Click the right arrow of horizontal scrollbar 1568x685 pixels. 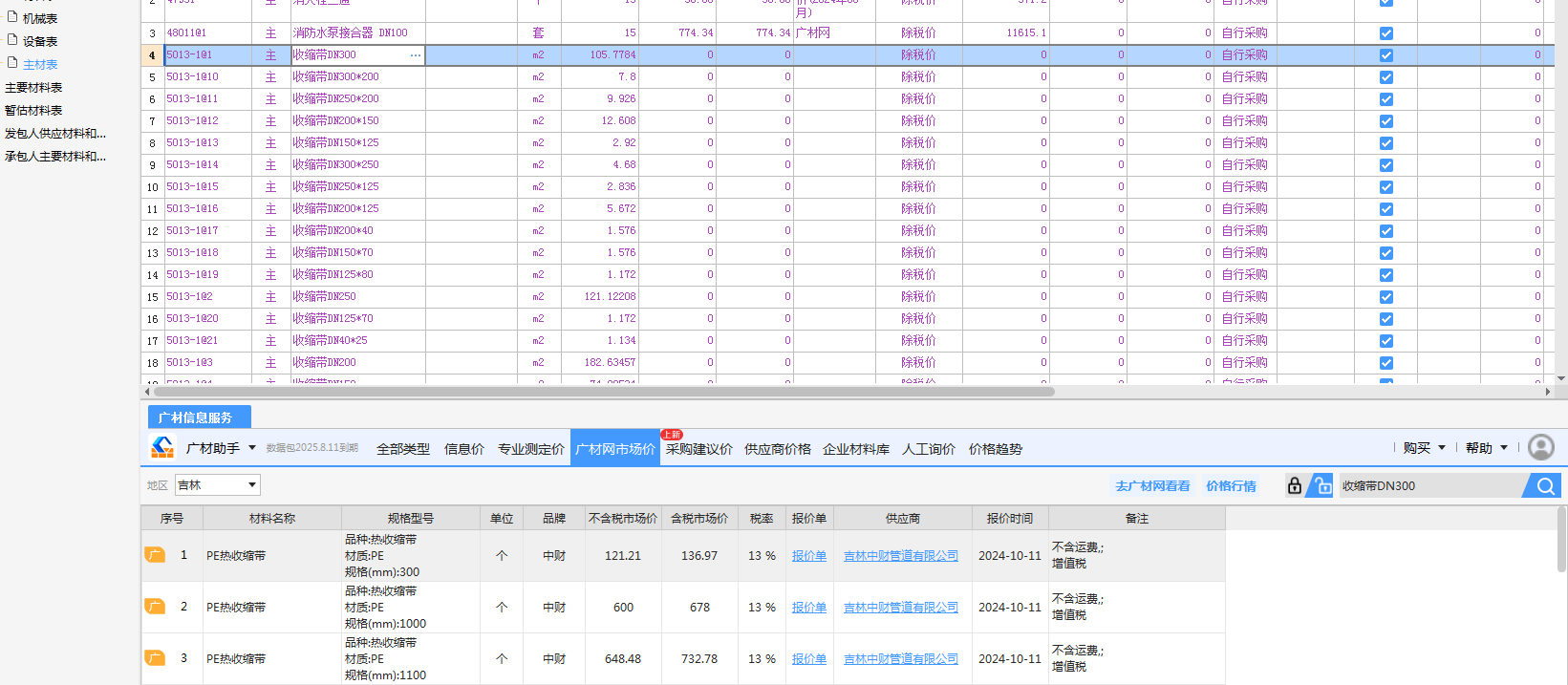tap(1548, 392)
